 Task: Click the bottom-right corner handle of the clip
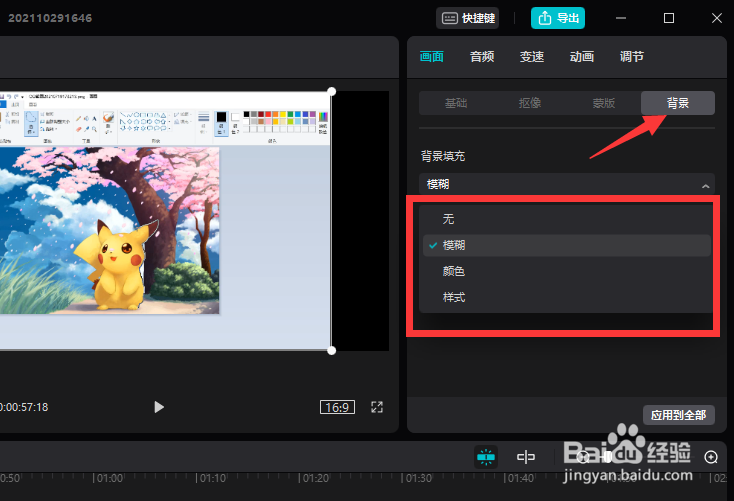click(x=331, y=351)
